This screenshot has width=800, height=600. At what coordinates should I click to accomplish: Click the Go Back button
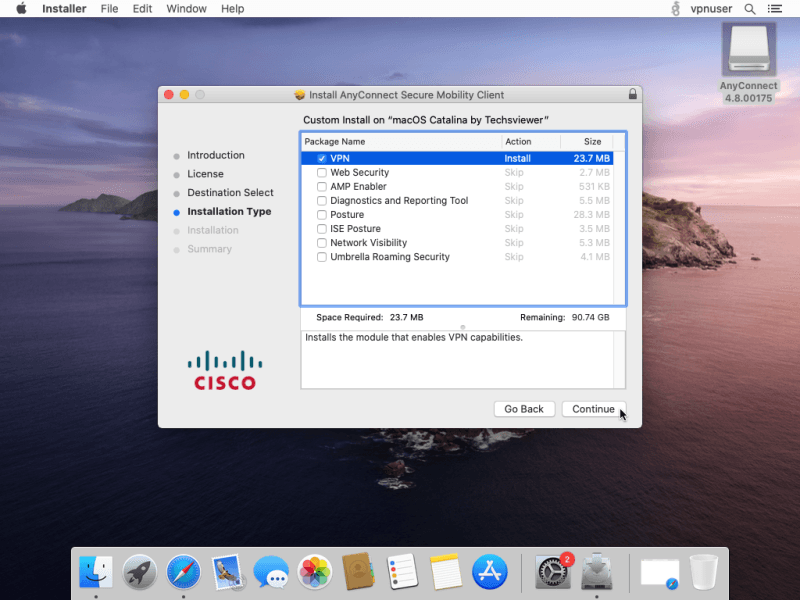pos(524,409)
